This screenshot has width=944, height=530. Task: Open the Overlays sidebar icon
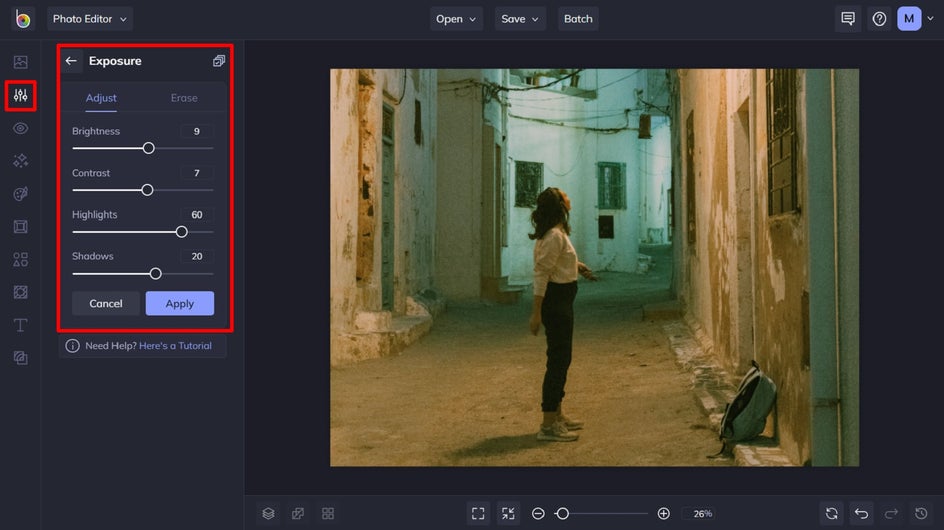(x=20, y=292)
